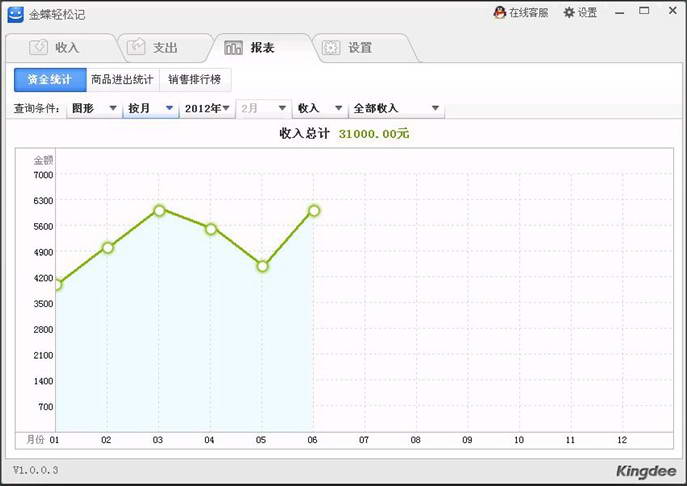Click the 07 month axis label
This screenshot has width=687, height=486.
[x=364, y=440]
